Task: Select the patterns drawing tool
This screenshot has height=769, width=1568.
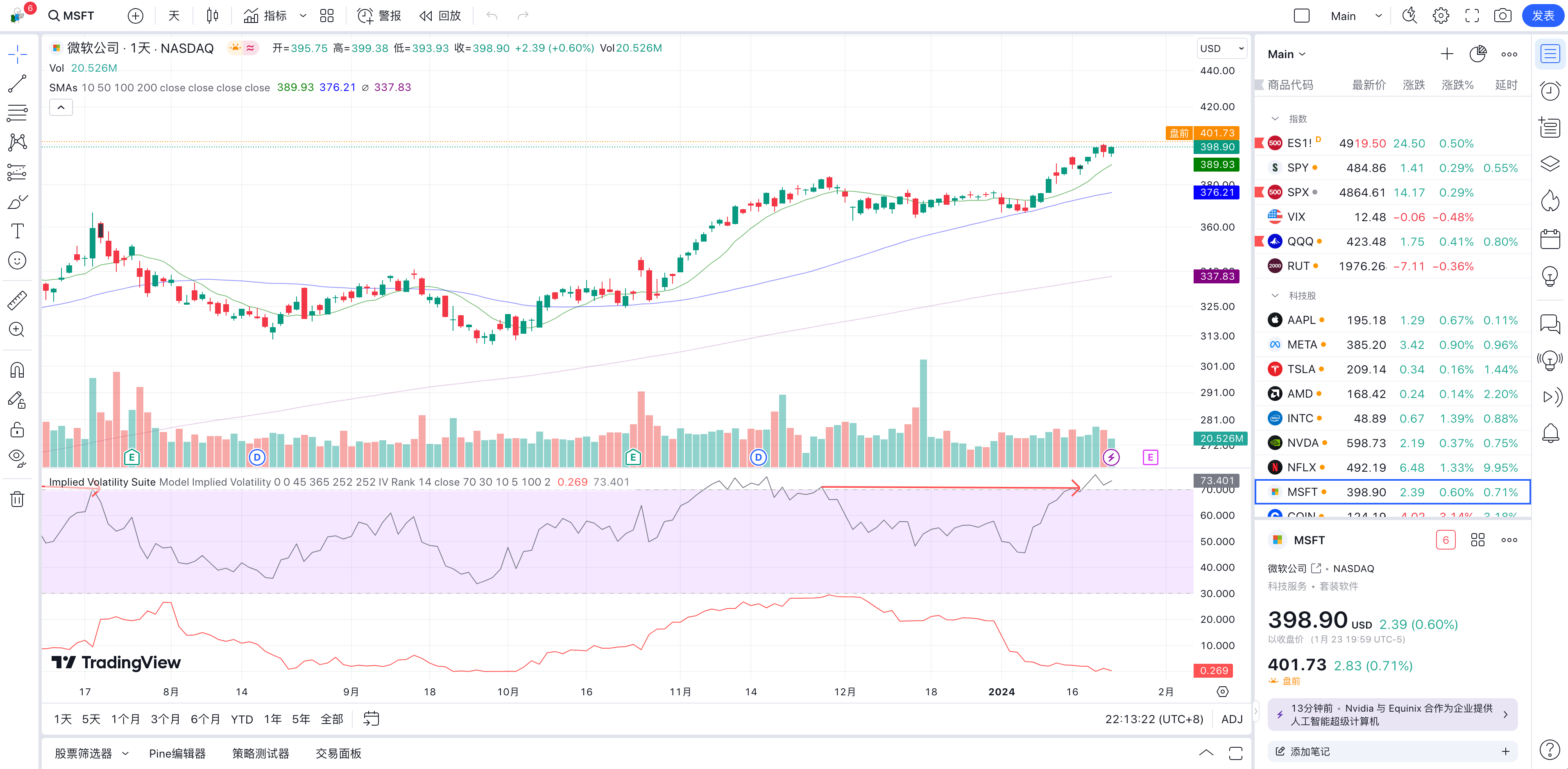Action: click(18, 142)
